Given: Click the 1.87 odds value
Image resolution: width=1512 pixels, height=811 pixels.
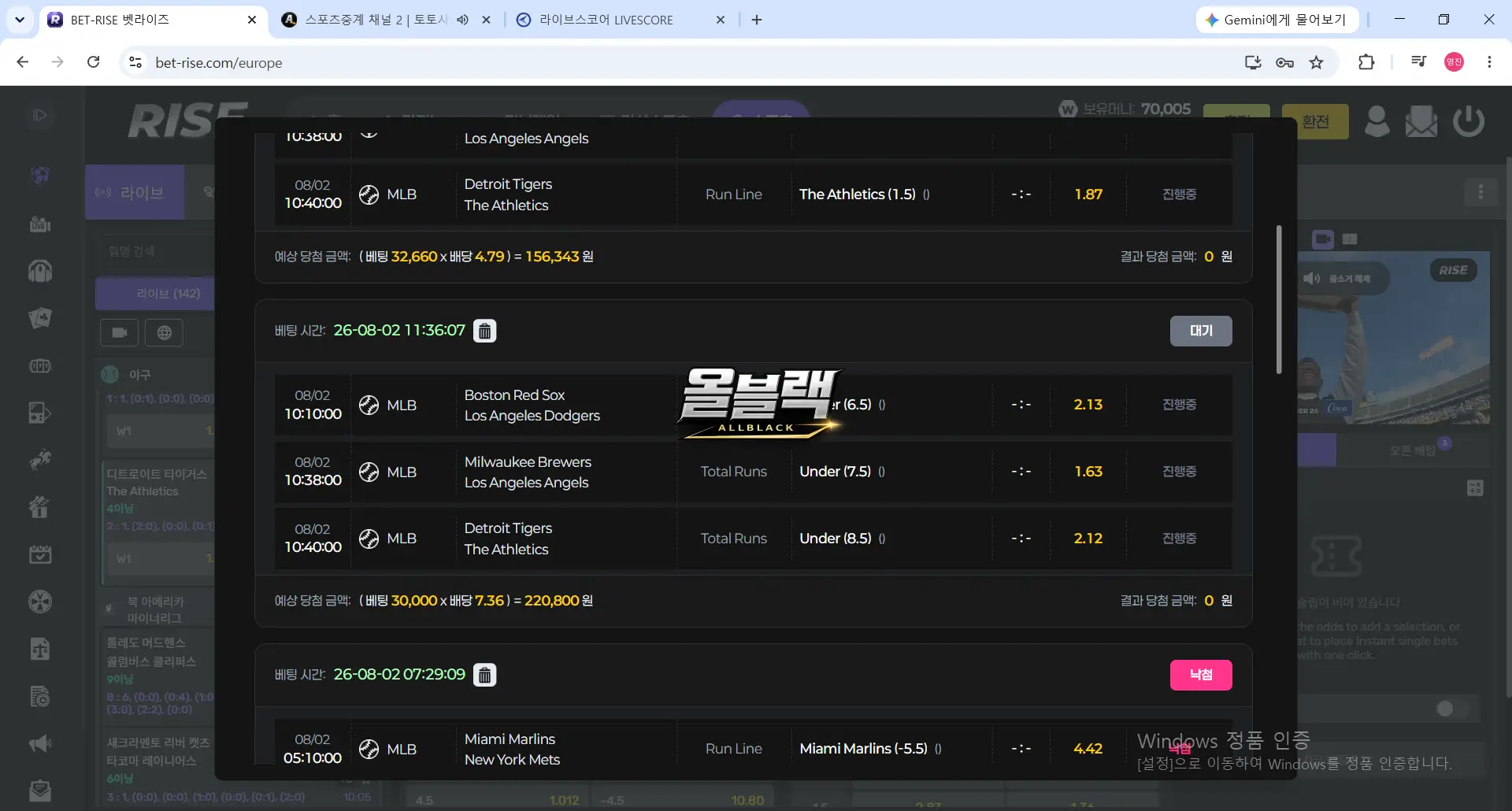Looking at the screenshot, I should point(1088,194).
